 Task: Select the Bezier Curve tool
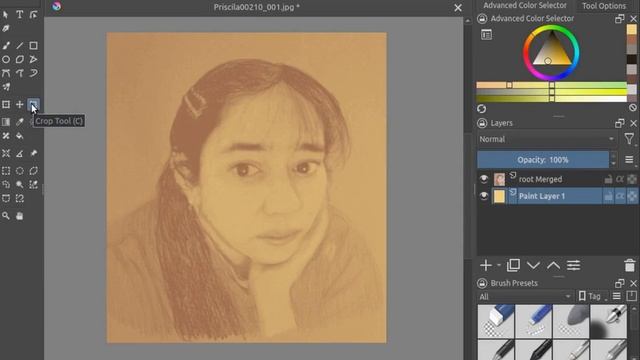click(6, 73)
